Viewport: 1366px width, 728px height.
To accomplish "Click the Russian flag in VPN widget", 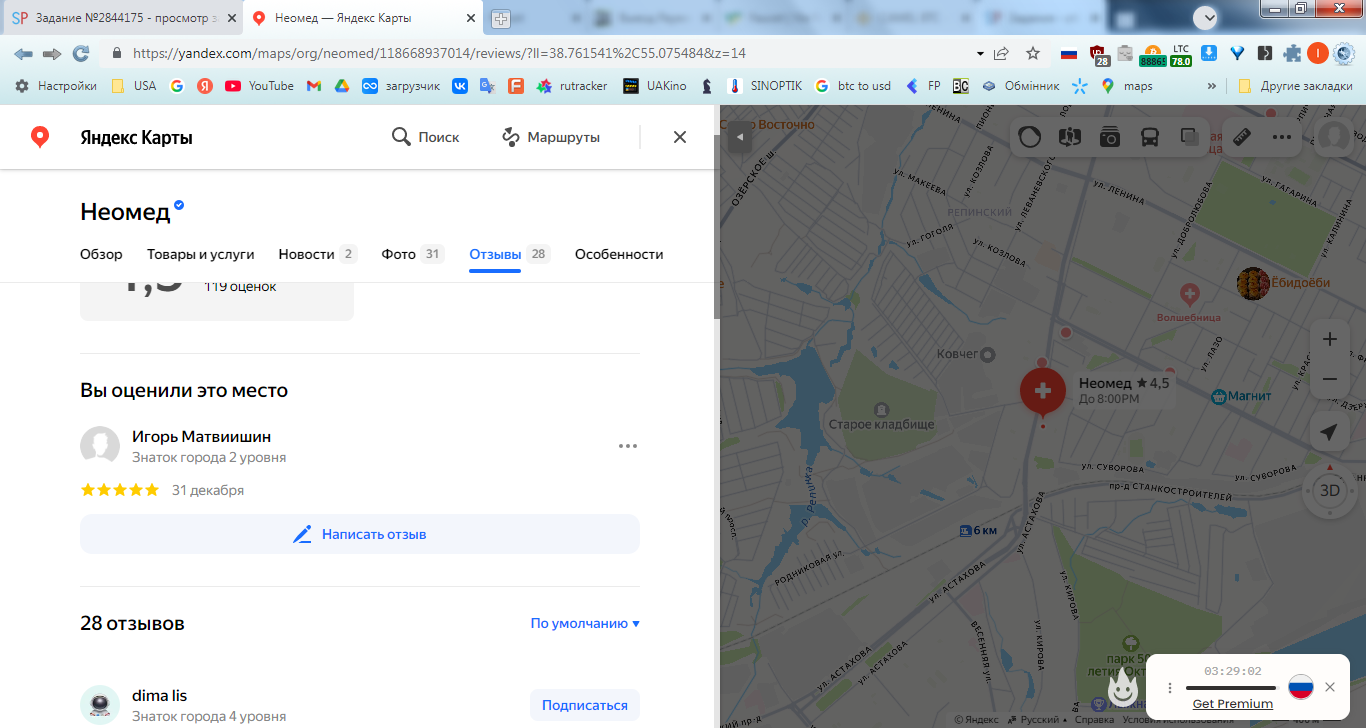I will pos(1300,687).
